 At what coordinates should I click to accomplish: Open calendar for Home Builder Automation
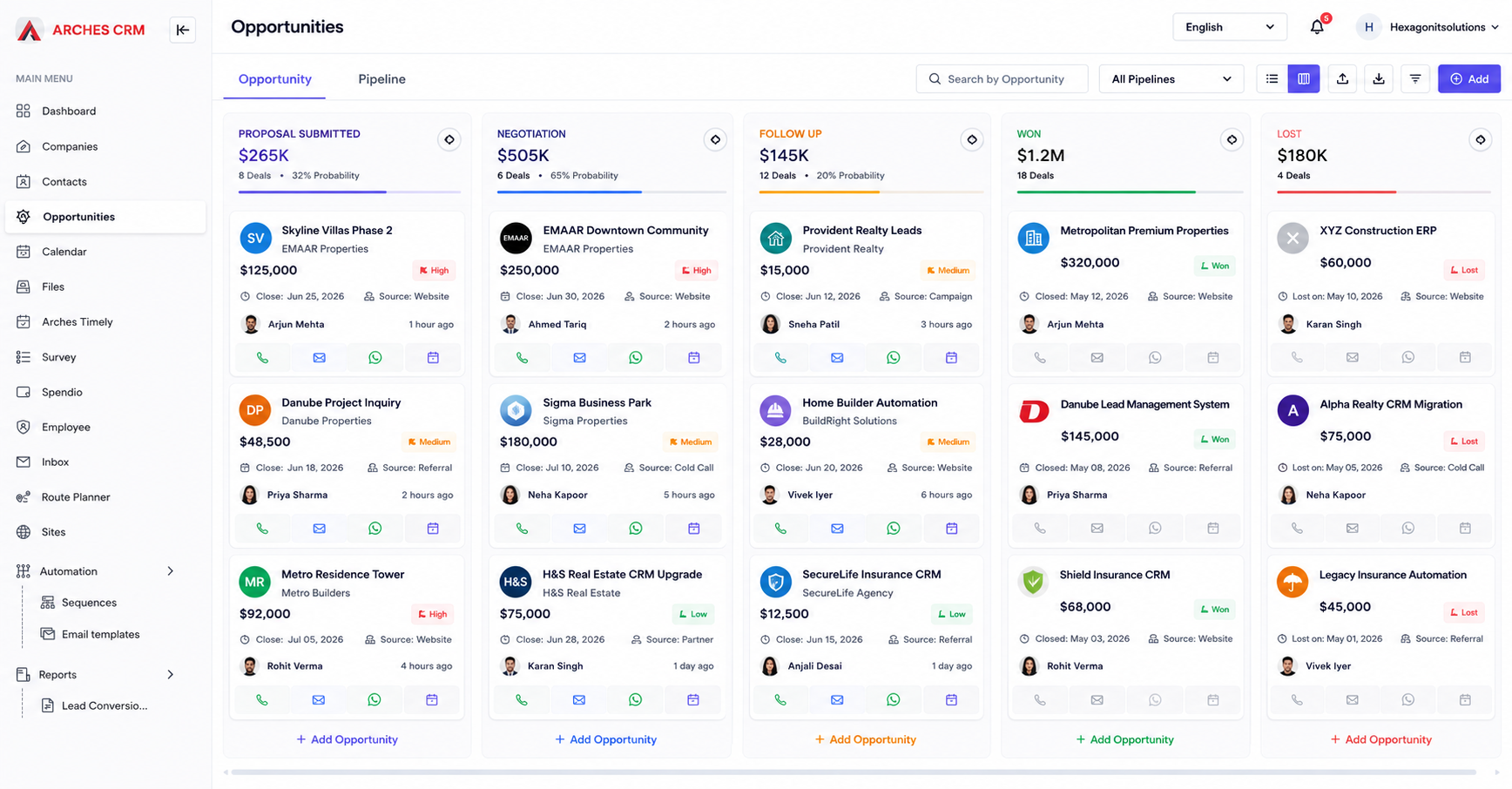[x=951, y=529]
